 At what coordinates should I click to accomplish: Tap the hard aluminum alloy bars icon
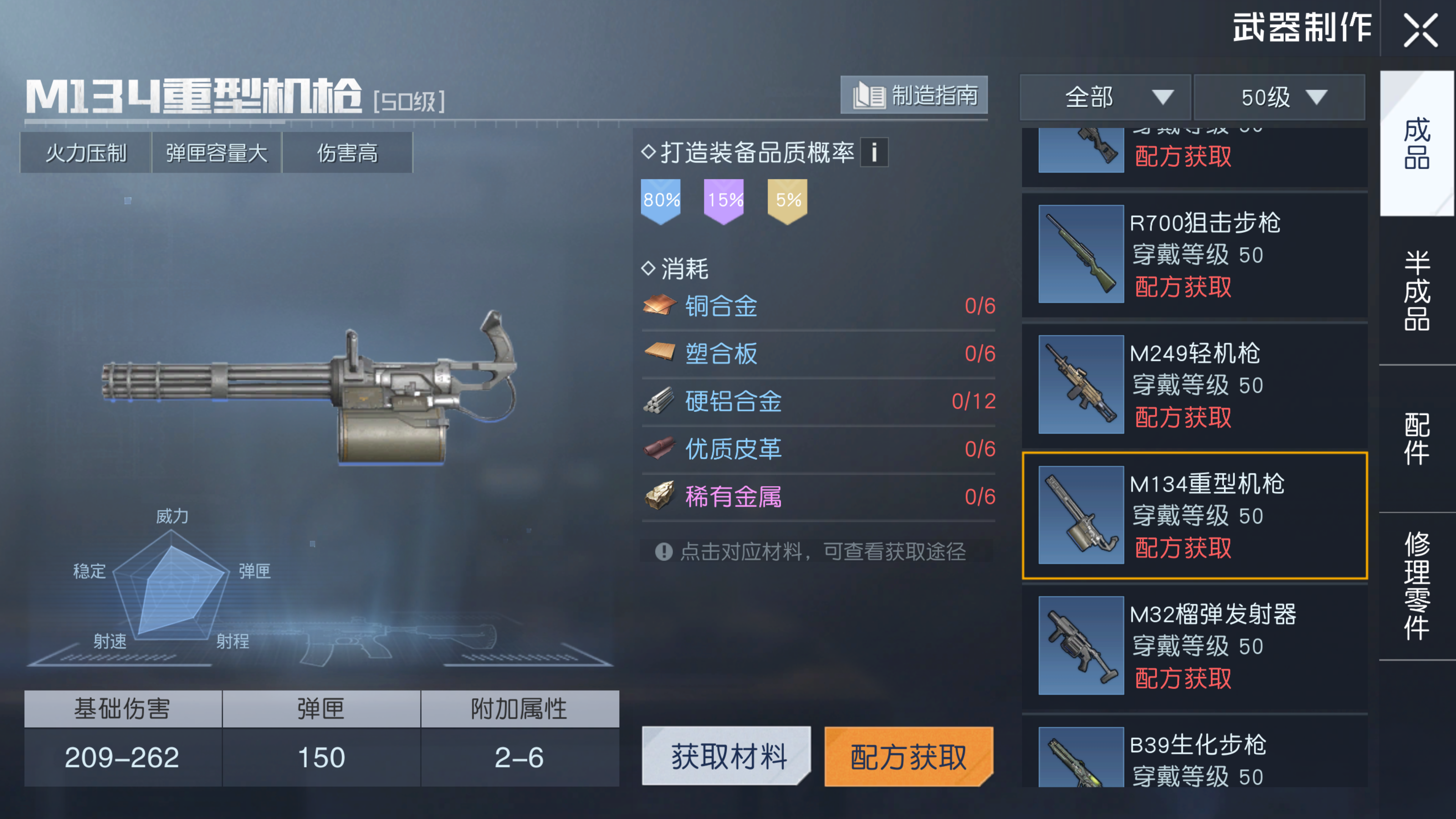pyautogui.click(x=659, y=401)
